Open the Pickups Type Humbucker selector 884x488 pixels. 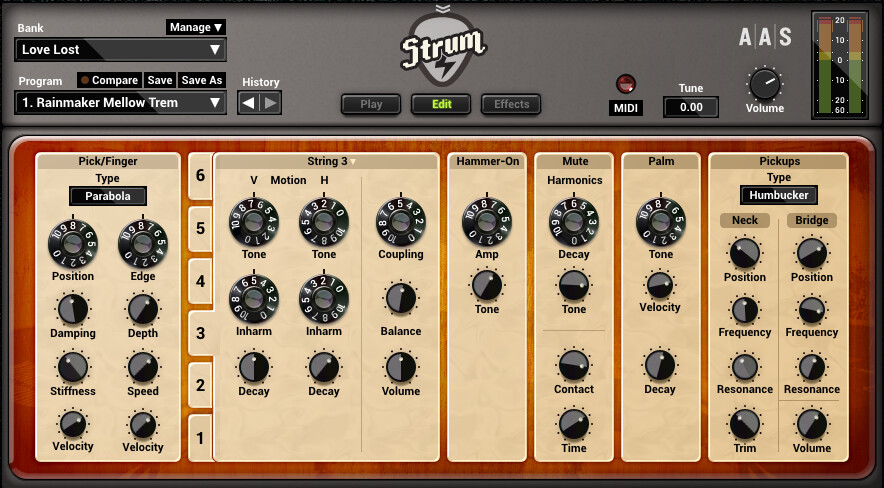(x=779, y=195)
